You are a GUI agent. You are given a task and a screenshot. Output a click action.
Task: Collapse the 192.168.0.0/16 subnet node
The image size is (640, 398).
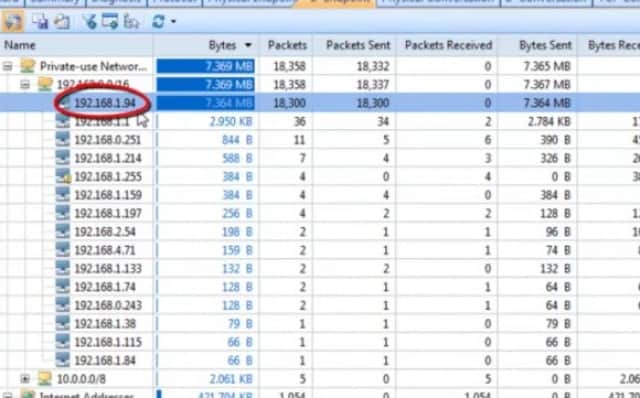[25, 84]
